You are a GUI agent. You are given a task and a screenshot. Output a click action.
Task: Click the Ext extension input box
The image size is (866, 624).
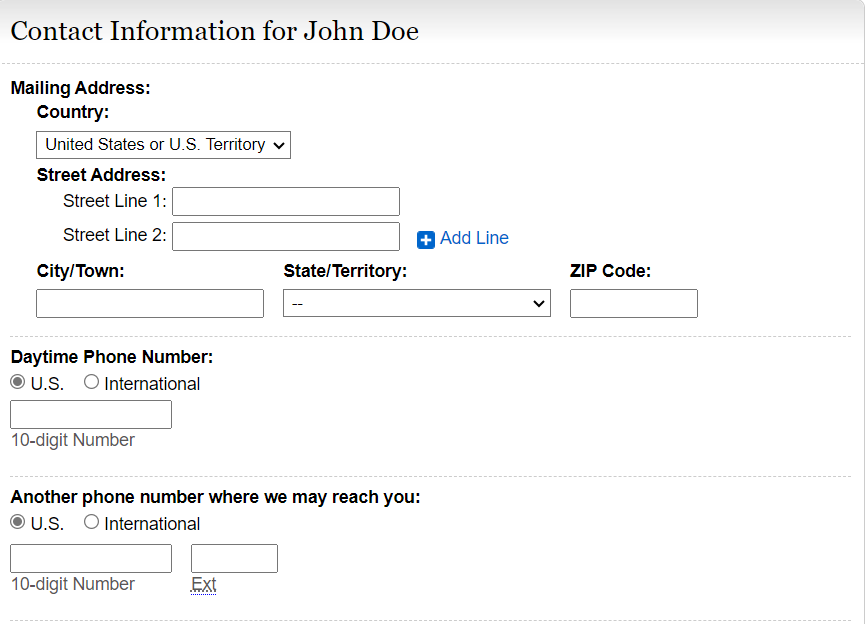(x=234, y=558)
